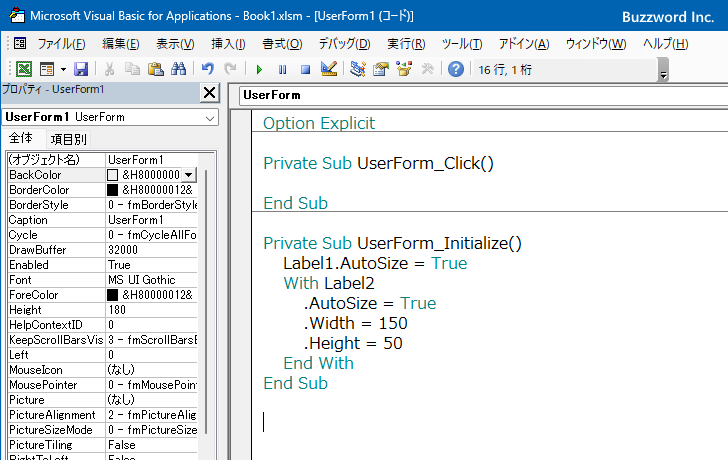Open the 編集(E) menu

pos(121,44)
